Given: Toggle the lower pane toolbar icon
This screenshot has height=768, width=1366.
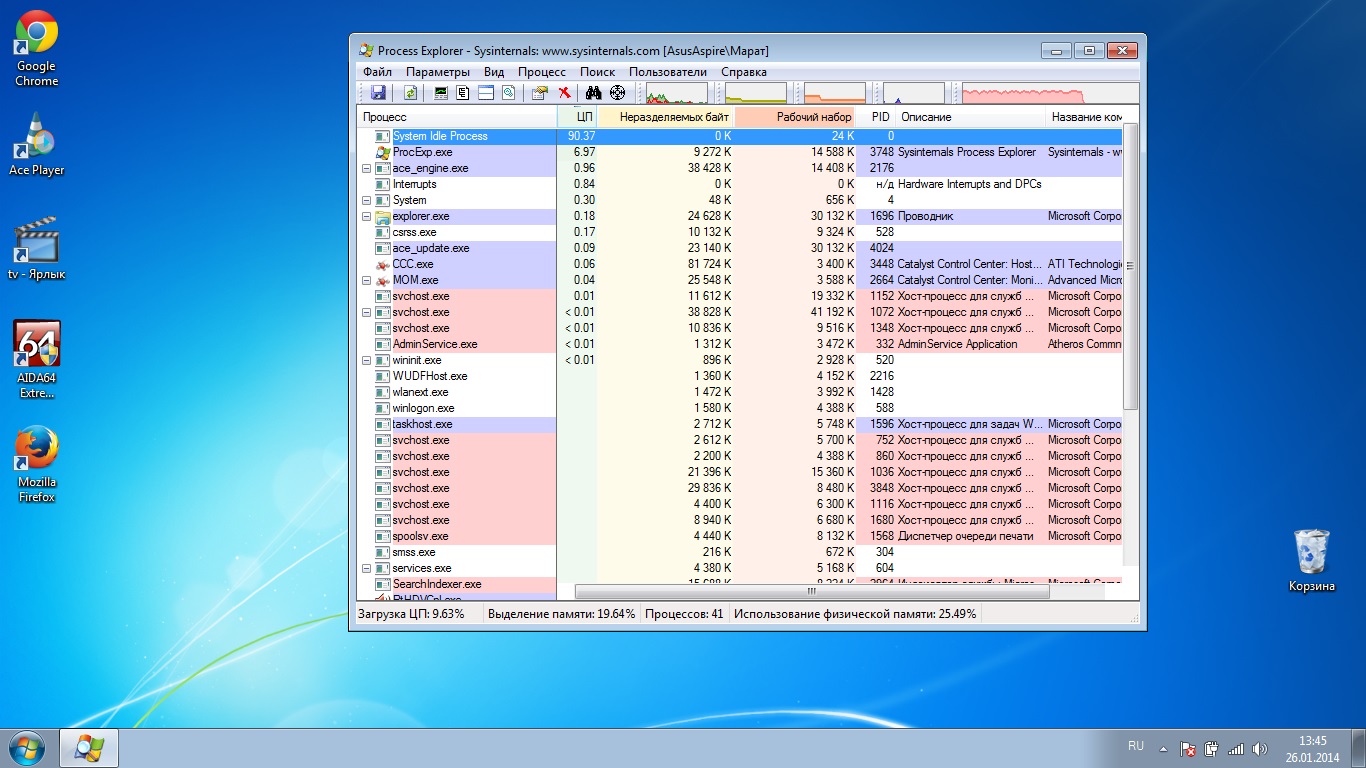Looking at the screenshot, I should 486,93.
